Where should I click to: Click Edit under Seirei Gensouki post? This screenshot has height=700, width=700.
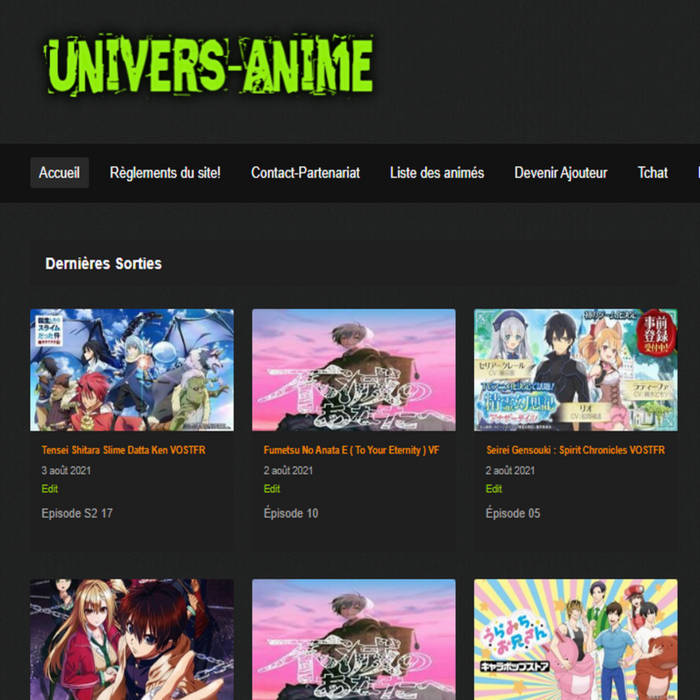(x=494, y=489)
